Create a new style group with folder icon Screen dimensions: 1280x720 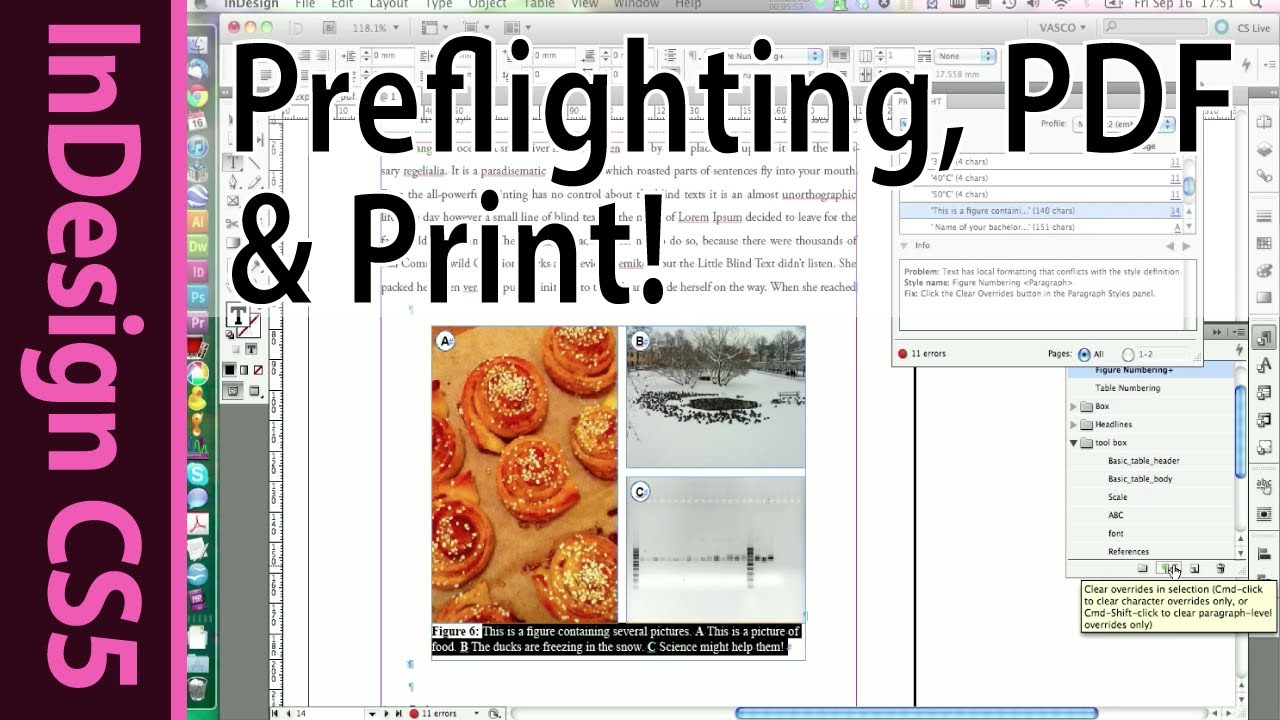1142,568
